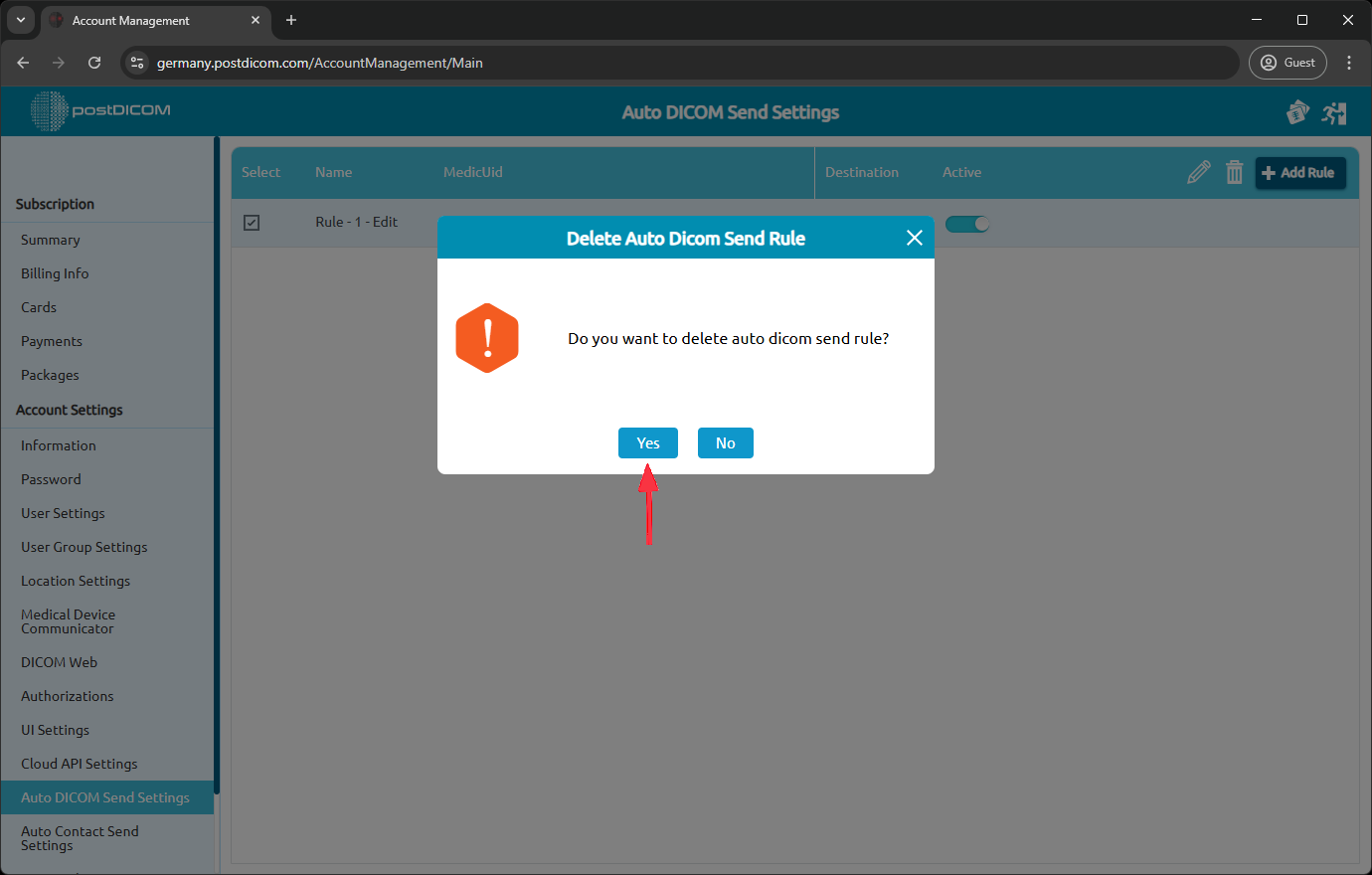Click the pencil edit icon above the rules table
The height and width of the screenshot is (875, 1372).
[x=1198, y=172]
